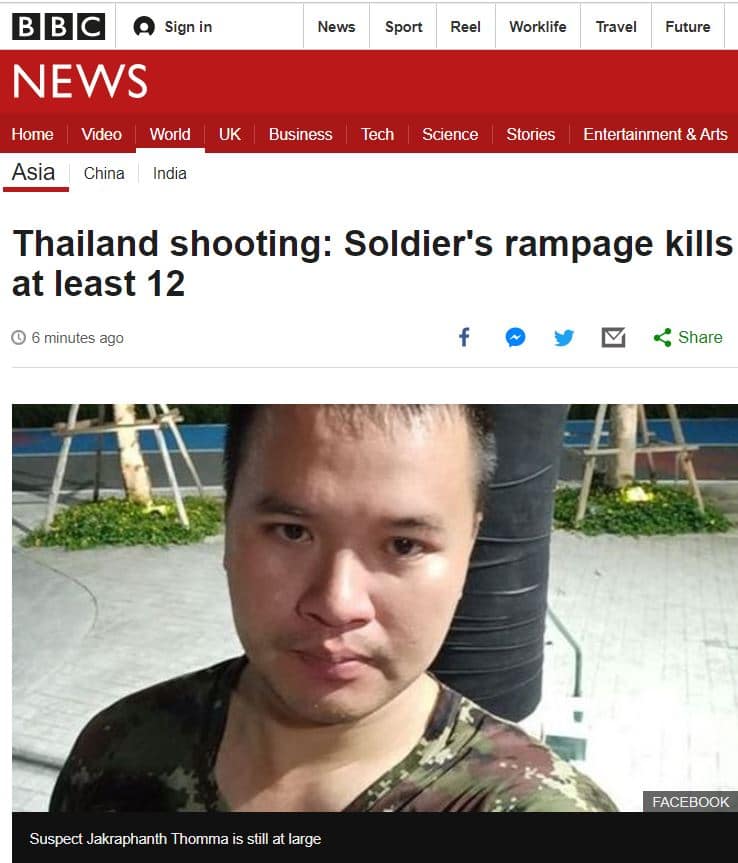Open the green Share button

(688, 337)
